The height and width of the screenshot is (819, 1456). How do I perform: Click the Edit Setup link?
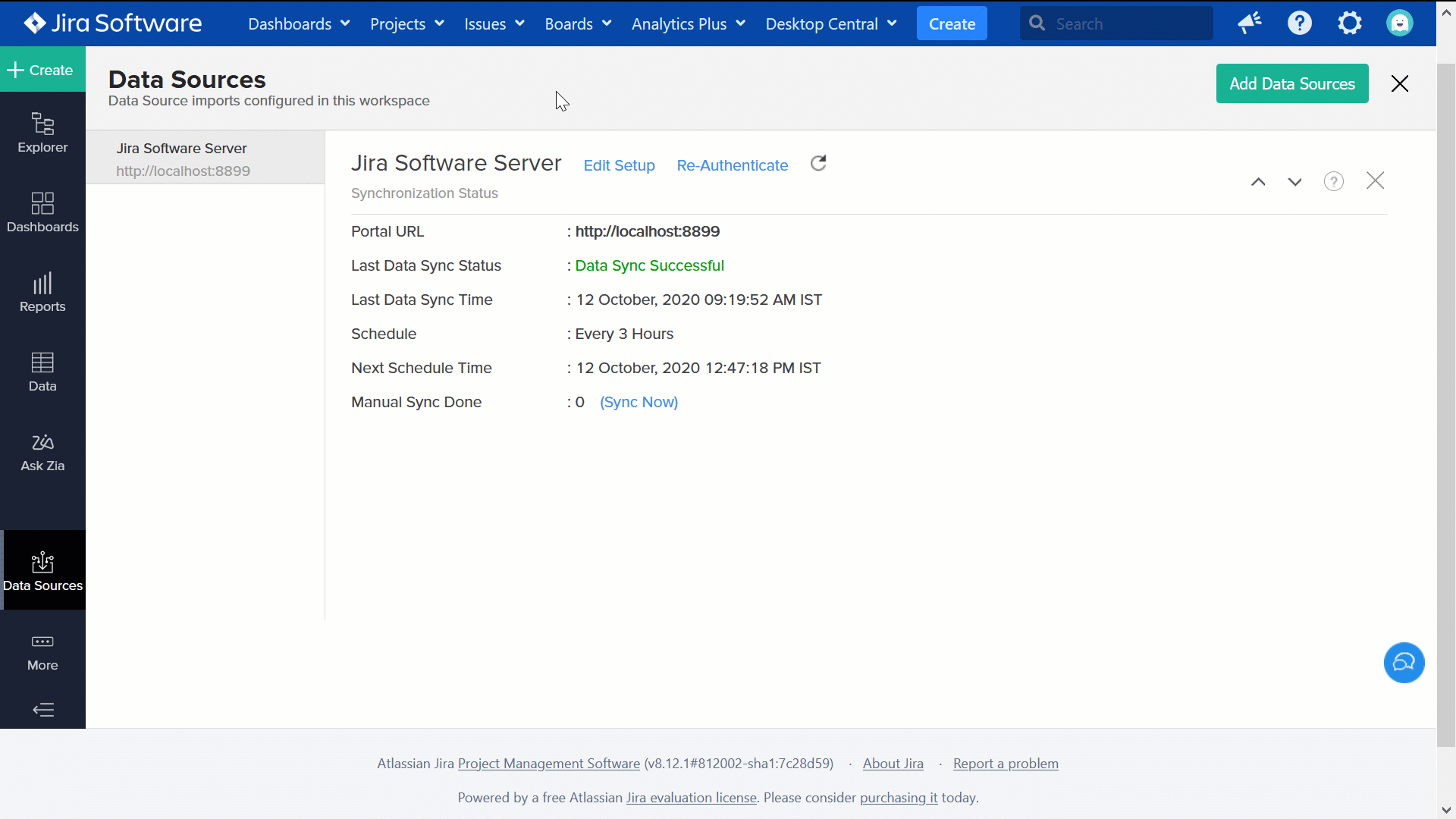pos(619,165)
